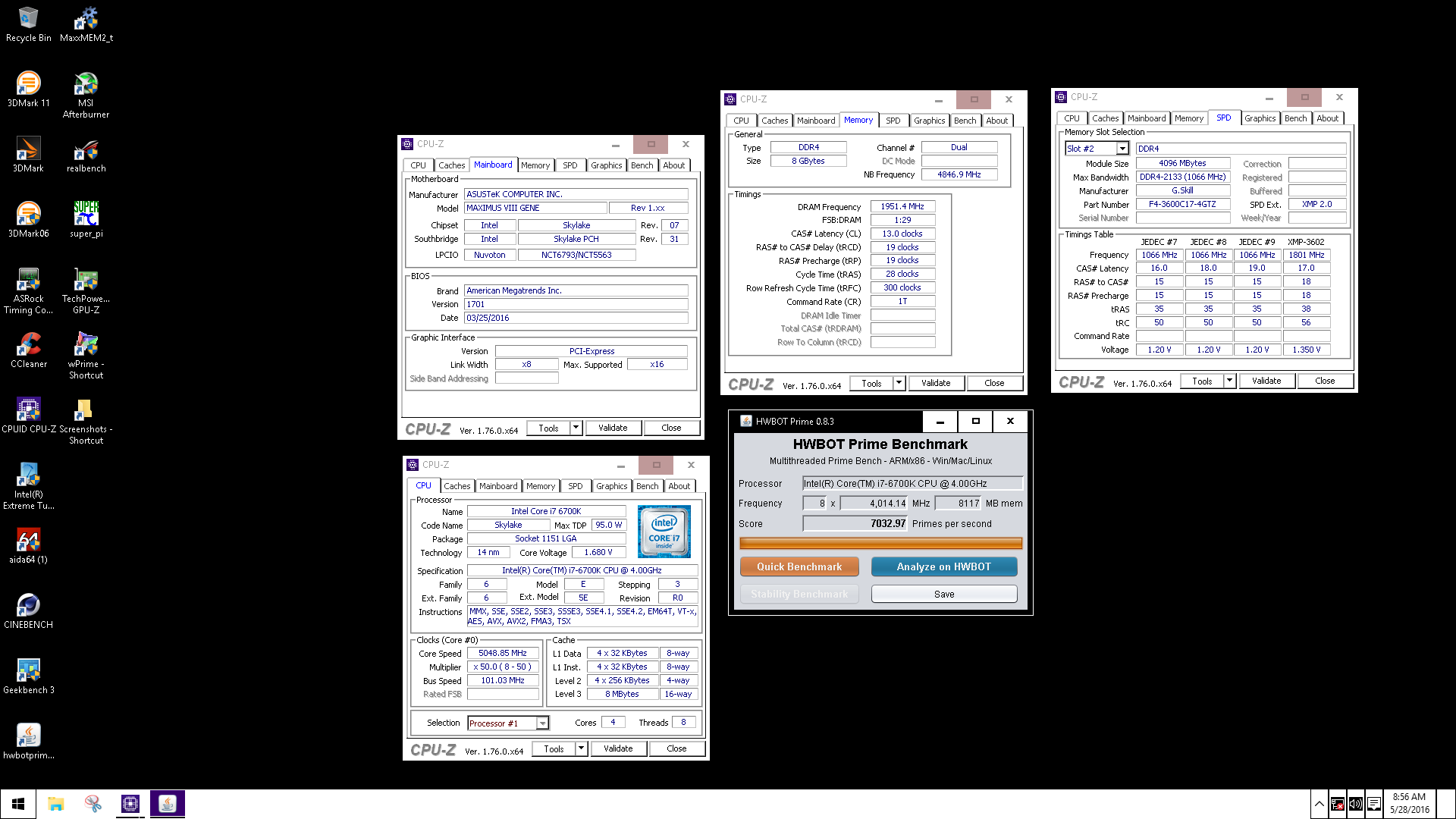Open CPU tab in the Memory window
The width and height of the screenshot is (1456, 819).
[x=741, y=121]
